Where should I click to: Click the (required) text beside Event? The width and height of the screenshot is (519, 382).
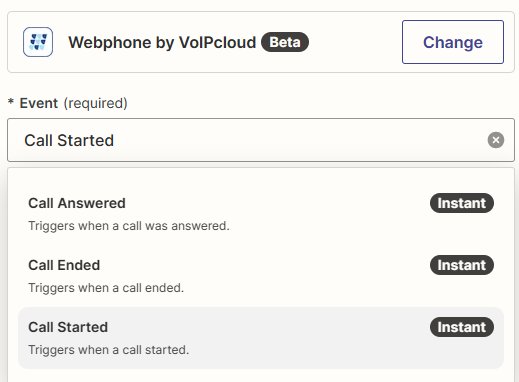tap(95, 103)
